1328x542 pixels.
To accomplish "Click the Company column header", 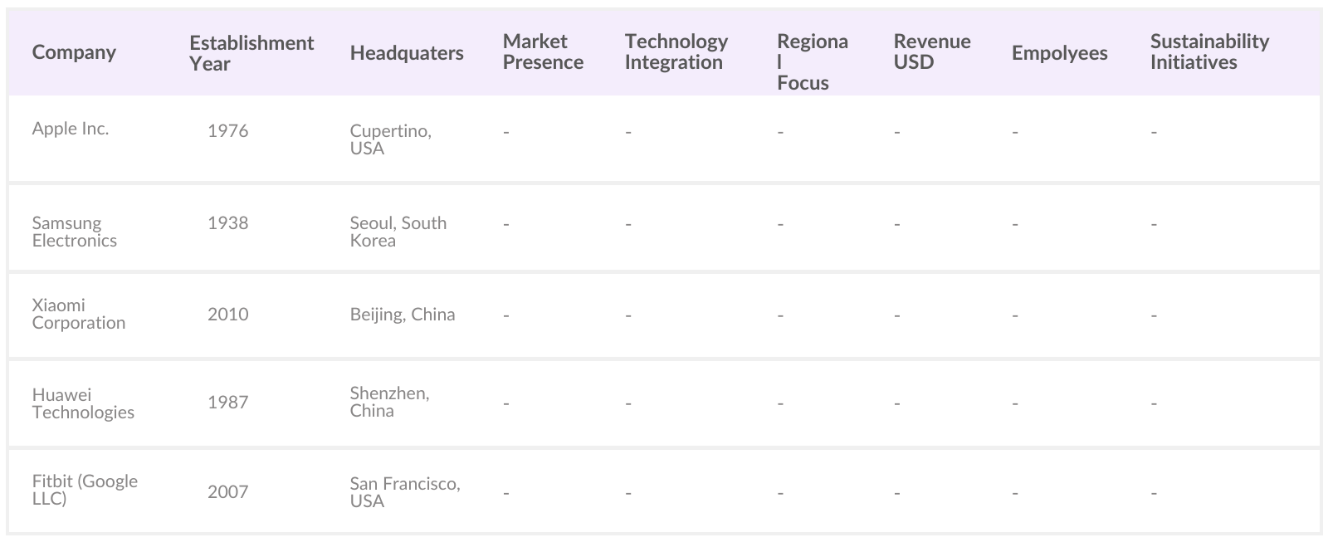I will click(74, 53).
